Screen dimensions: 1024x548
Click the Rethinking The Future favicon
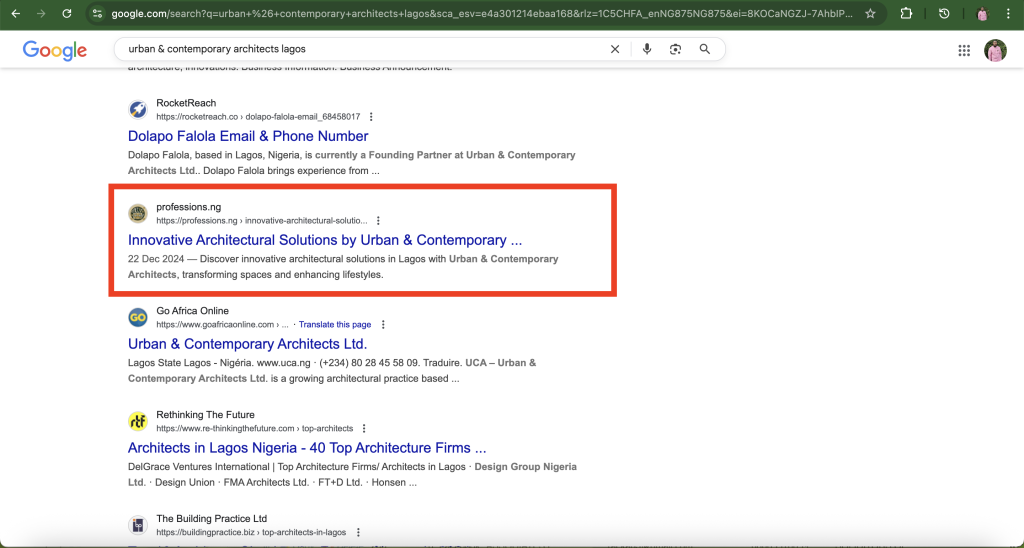click(138, 421)
